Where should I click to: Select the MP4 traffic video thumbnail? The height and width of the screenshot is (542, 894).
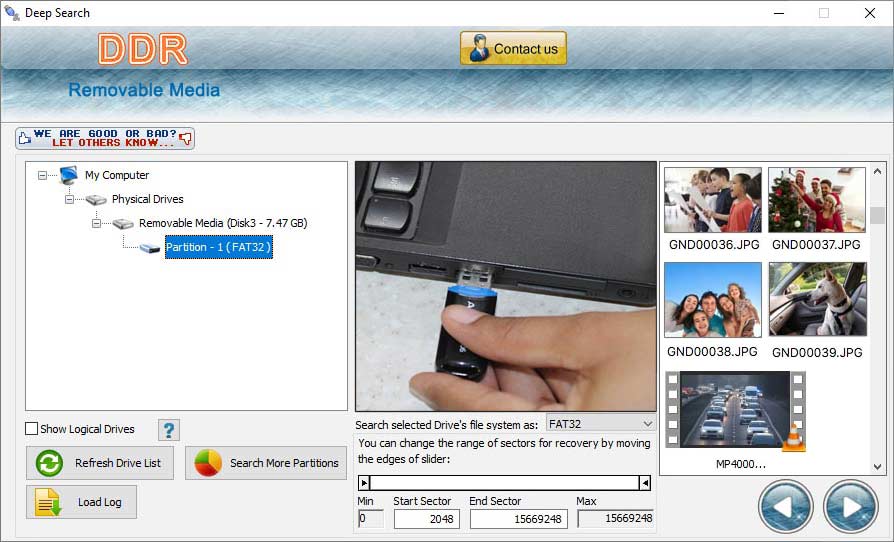(735, 410)
